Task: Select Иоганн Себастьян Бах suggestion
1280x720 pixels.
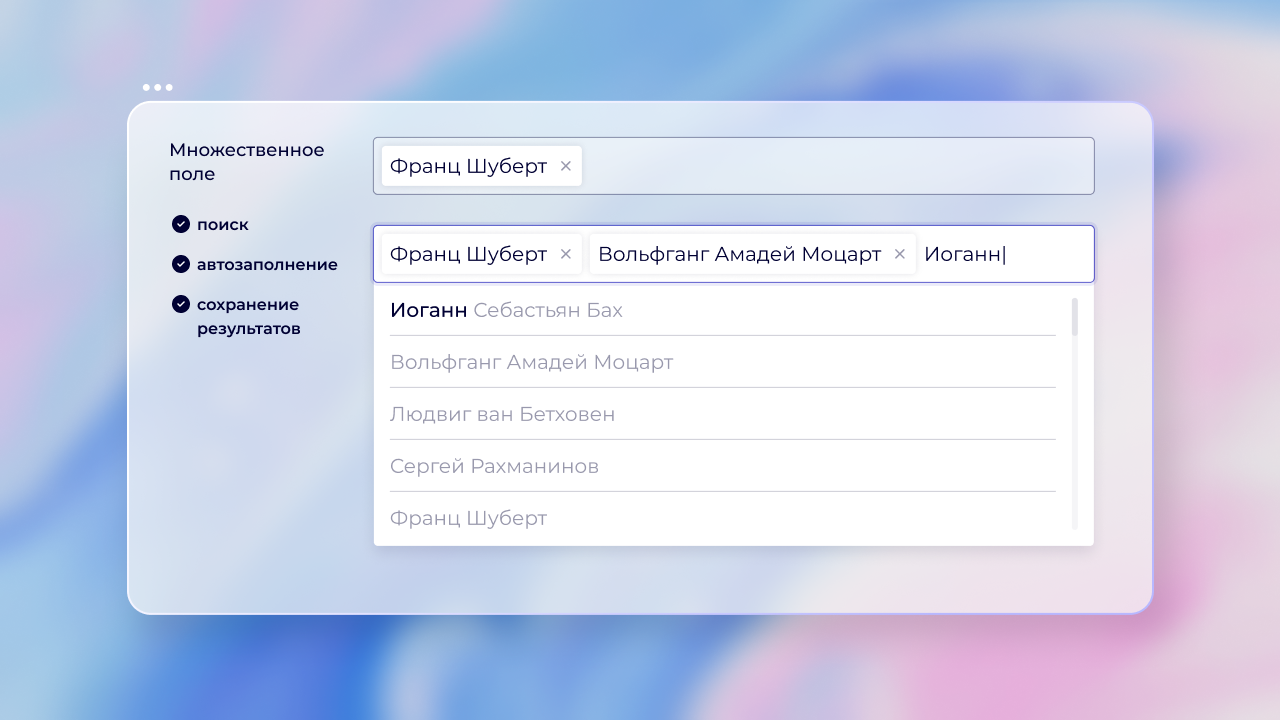Action: (723, 310)
